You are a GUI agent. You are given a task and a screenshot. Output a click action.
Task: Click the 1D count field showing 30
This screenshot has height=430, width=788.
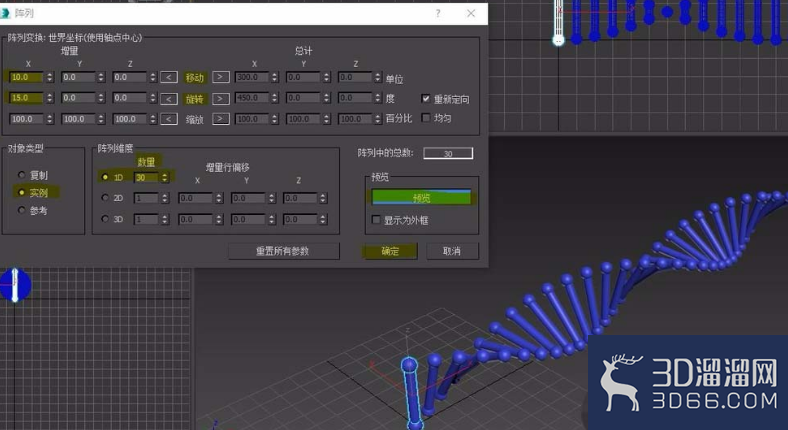(146, 177)
